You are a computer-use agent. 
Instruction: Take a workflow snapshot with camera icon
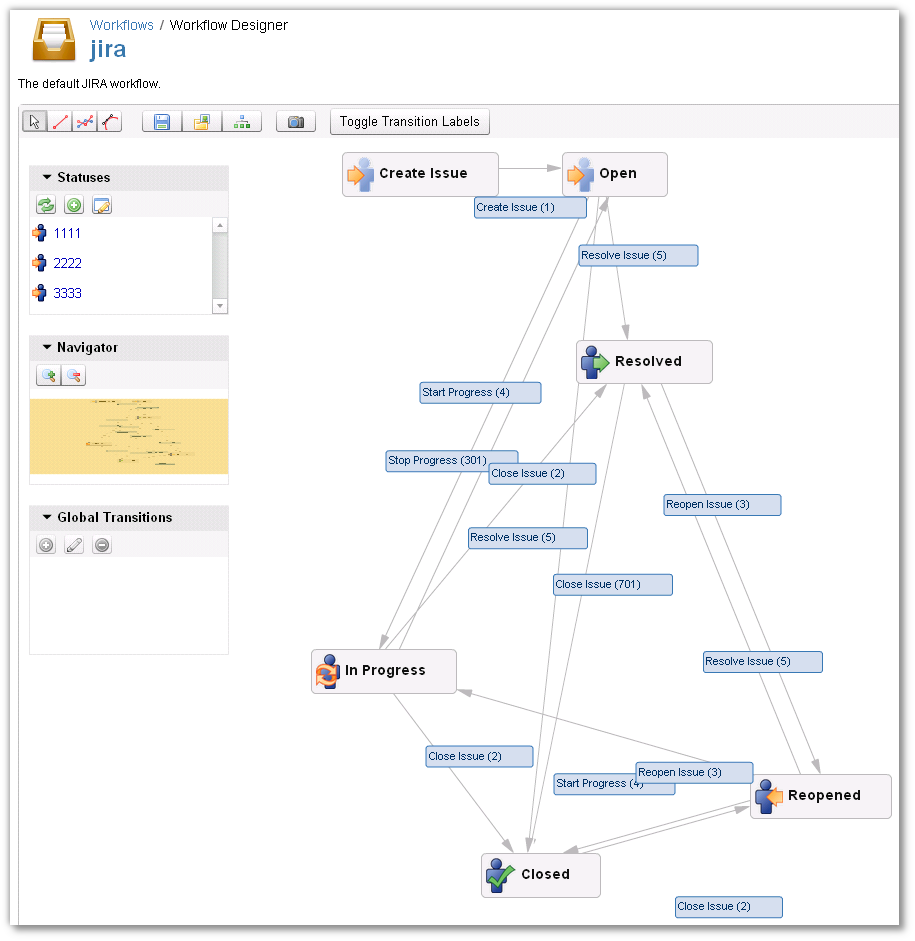pos(296,122)
